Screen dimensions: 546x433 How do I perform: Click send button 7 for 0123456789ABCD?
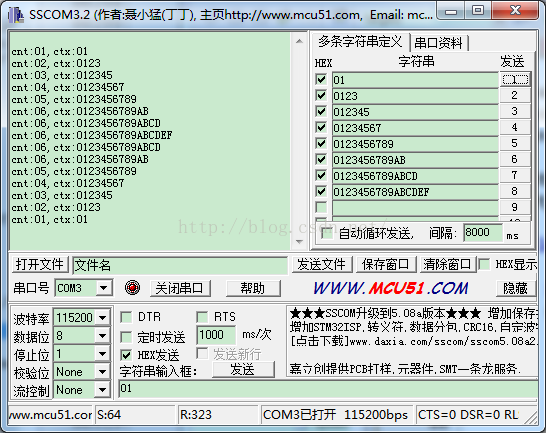point(515,176)
